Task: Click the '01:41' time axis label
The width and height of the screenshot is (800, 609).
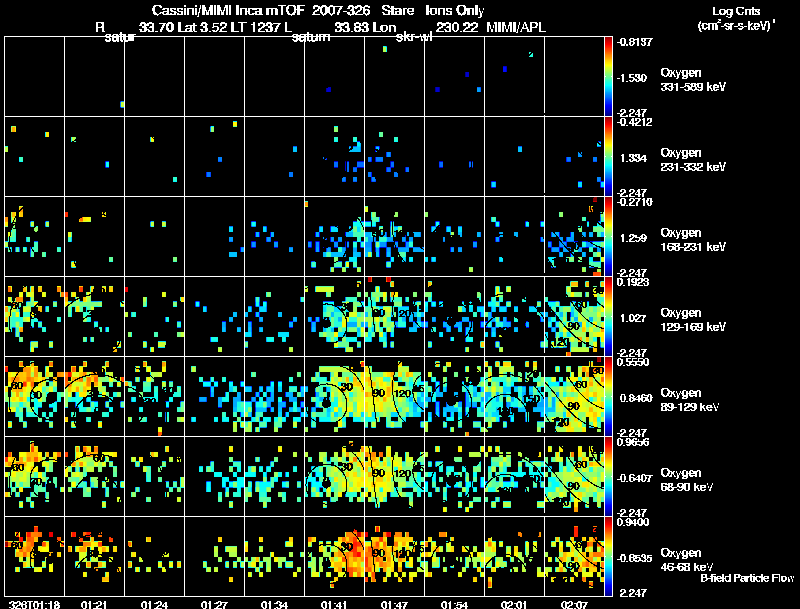Action: click(334, 604)
